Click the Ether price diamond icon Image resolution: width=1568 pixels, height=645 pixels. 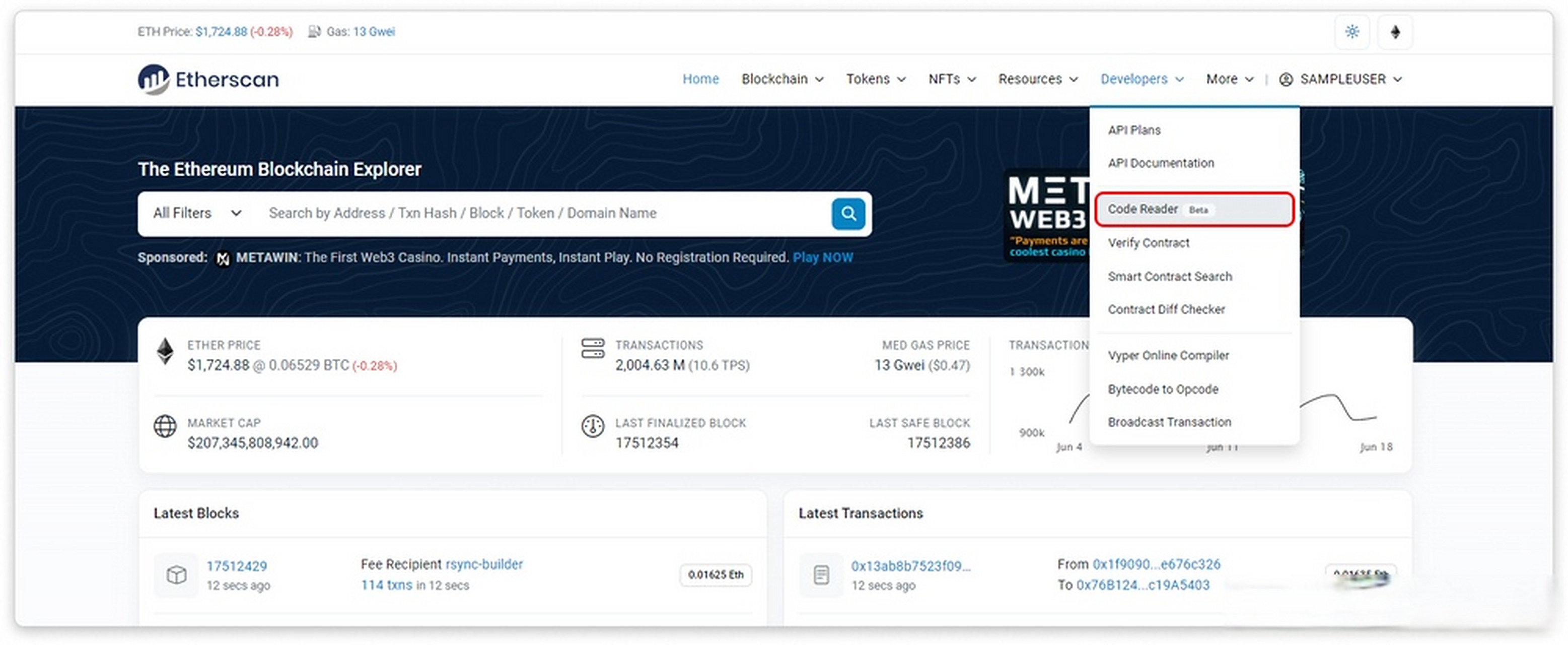[165, 351]
